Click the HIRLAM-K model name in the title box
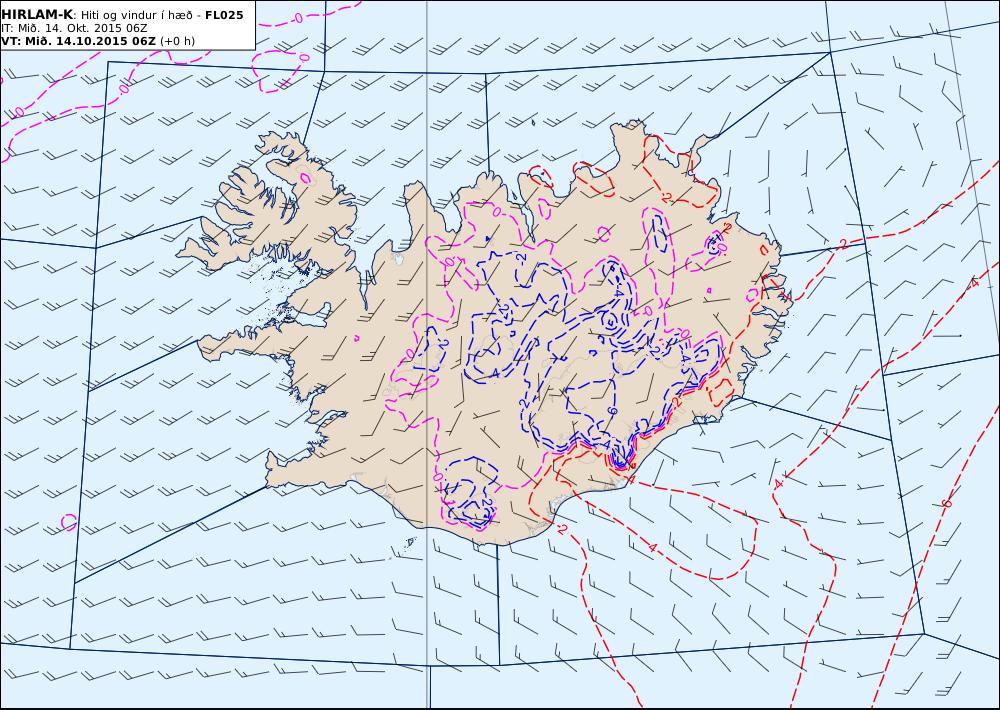Image resolution: width=1000 pixels, height=710 pixels. click(x=37, y=15)
